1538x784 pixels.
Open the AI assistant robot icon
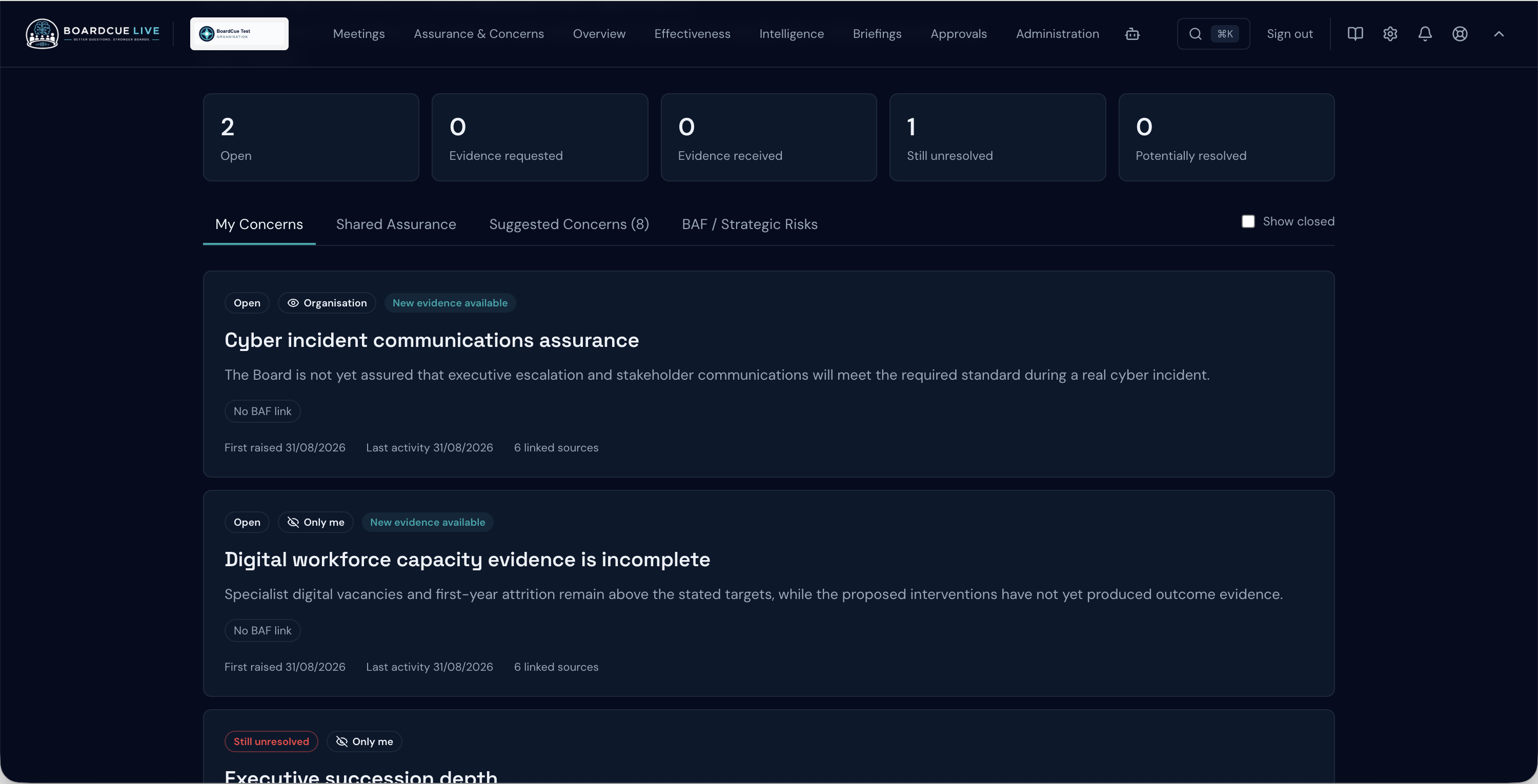1132,34
